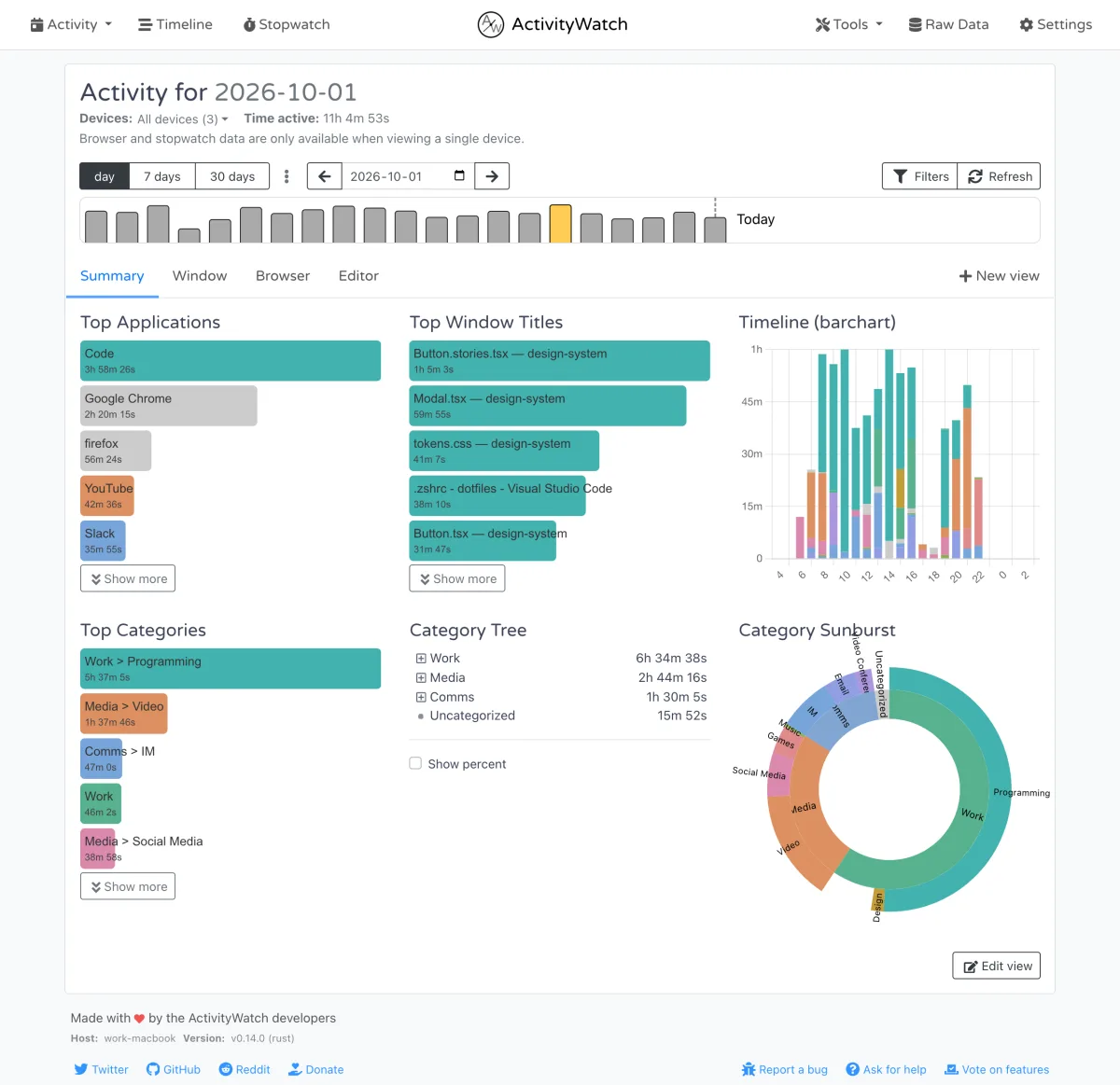Select the 30 days period
1120x1085 pixels.
pos(232,176)
